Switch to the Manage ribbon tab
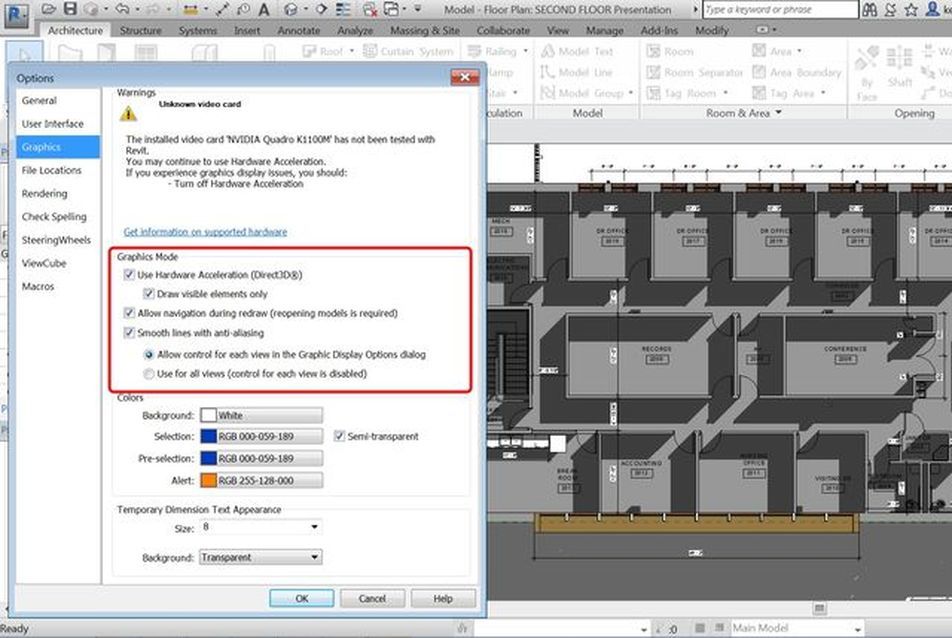Screen dimensions: 952x638 (x=604, y=30)
